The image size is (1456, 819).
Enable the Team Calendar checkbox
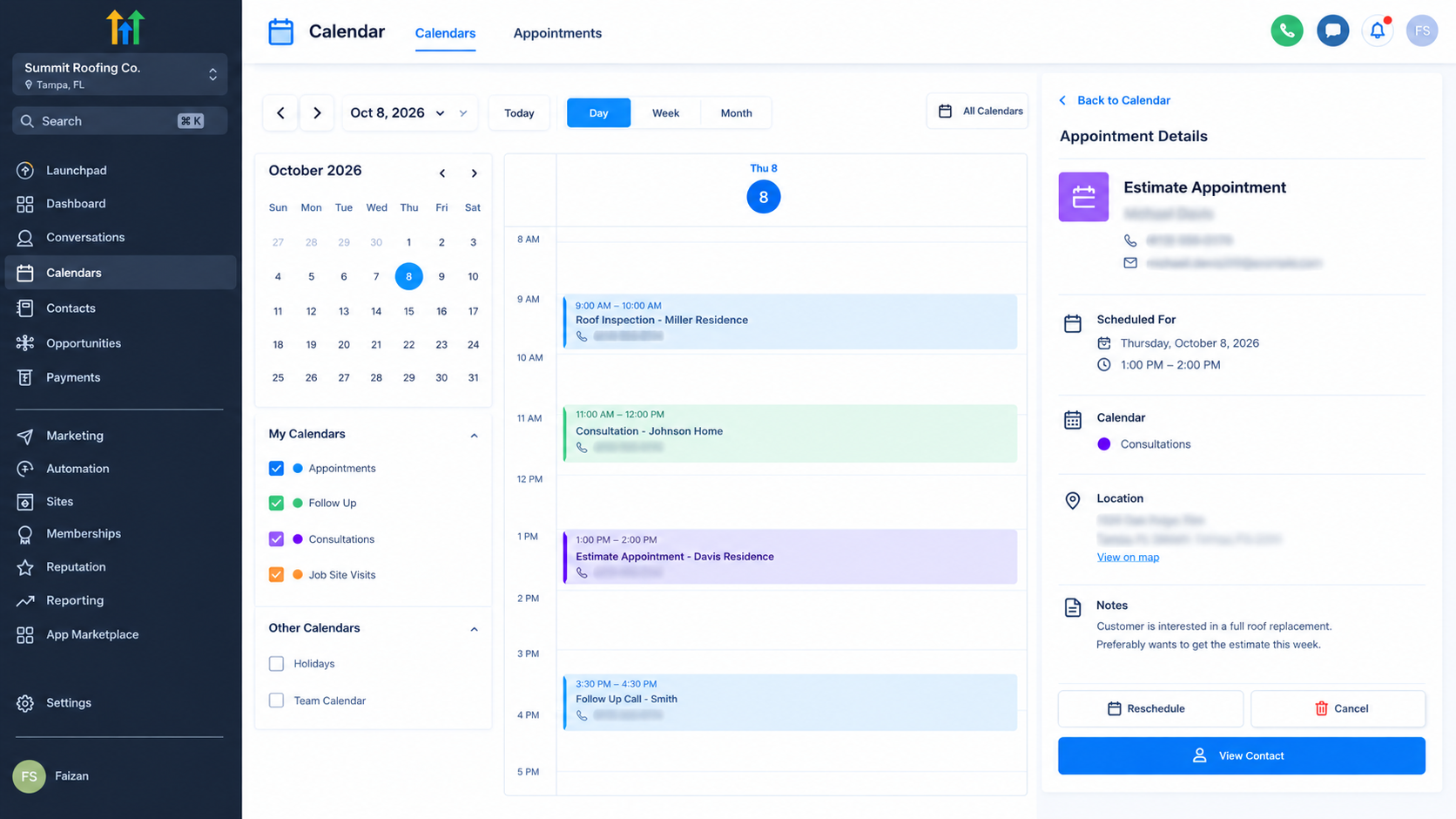coord(276,701)
